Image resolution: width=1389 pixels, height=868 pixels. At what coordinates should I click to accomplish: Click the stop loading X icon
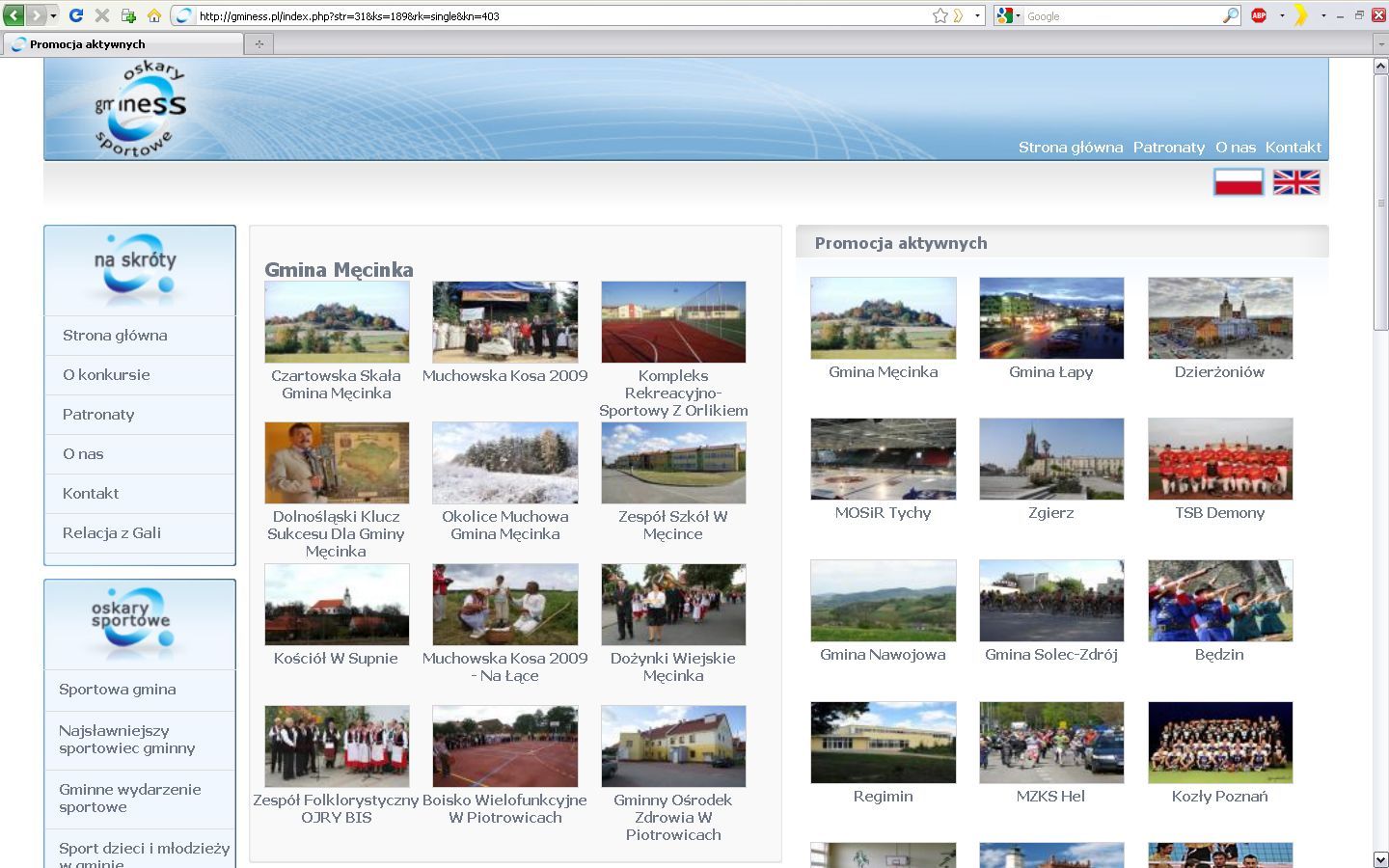pos(101,15)
